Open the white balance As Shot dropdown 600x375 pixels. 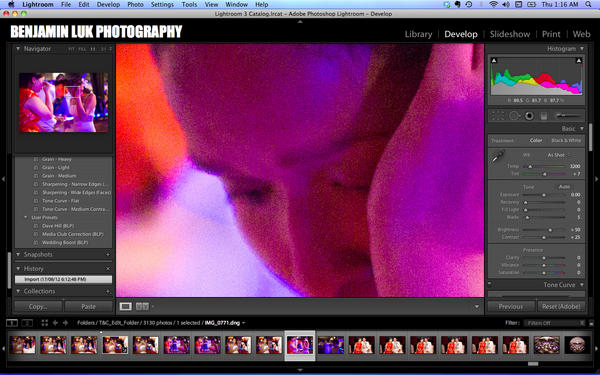[x=556, y=155]
